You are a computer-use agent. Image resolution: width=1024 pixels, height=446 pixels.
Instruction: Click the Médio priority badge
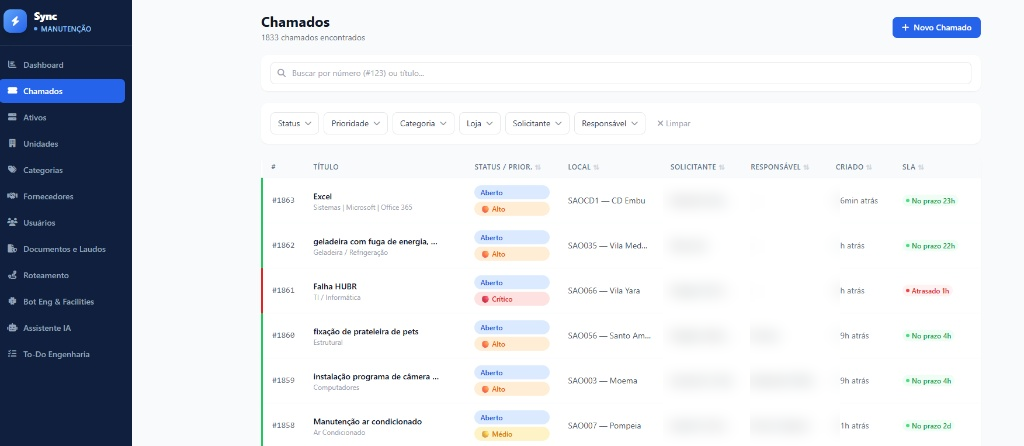(x=512, y=434)
